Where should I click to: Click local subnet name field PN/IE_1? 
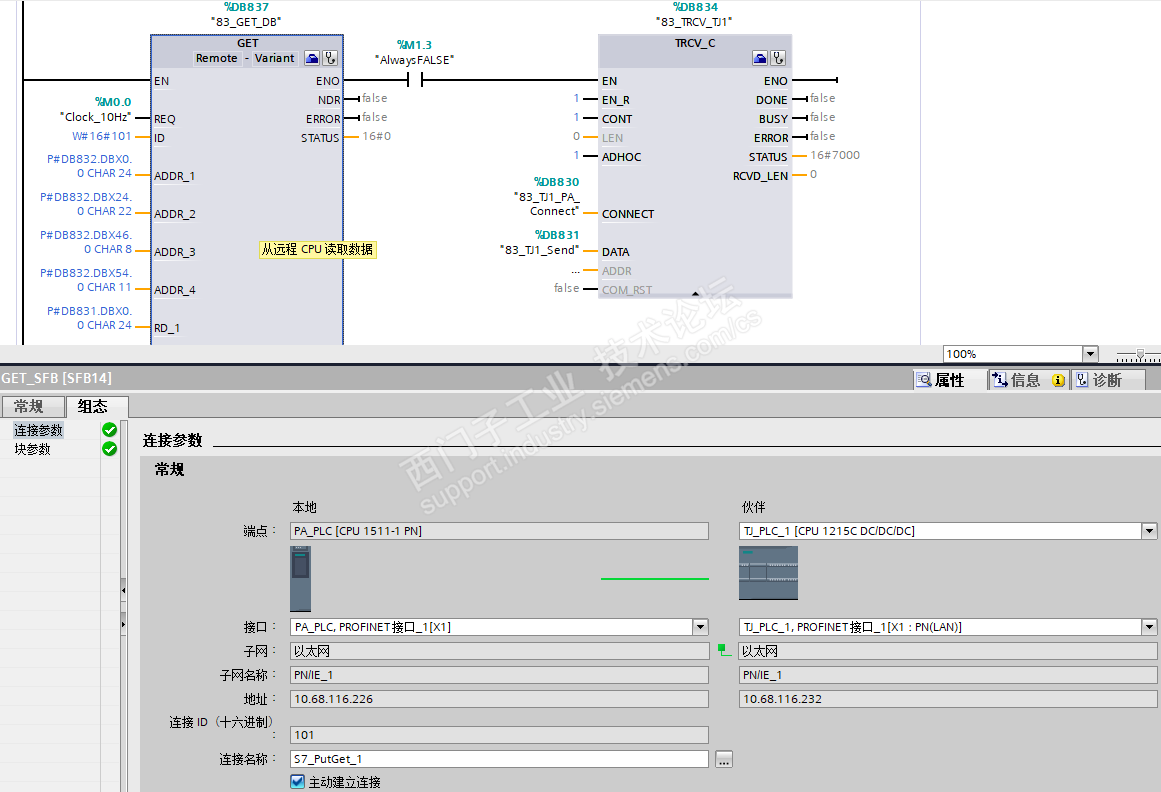tap(499, 675)
